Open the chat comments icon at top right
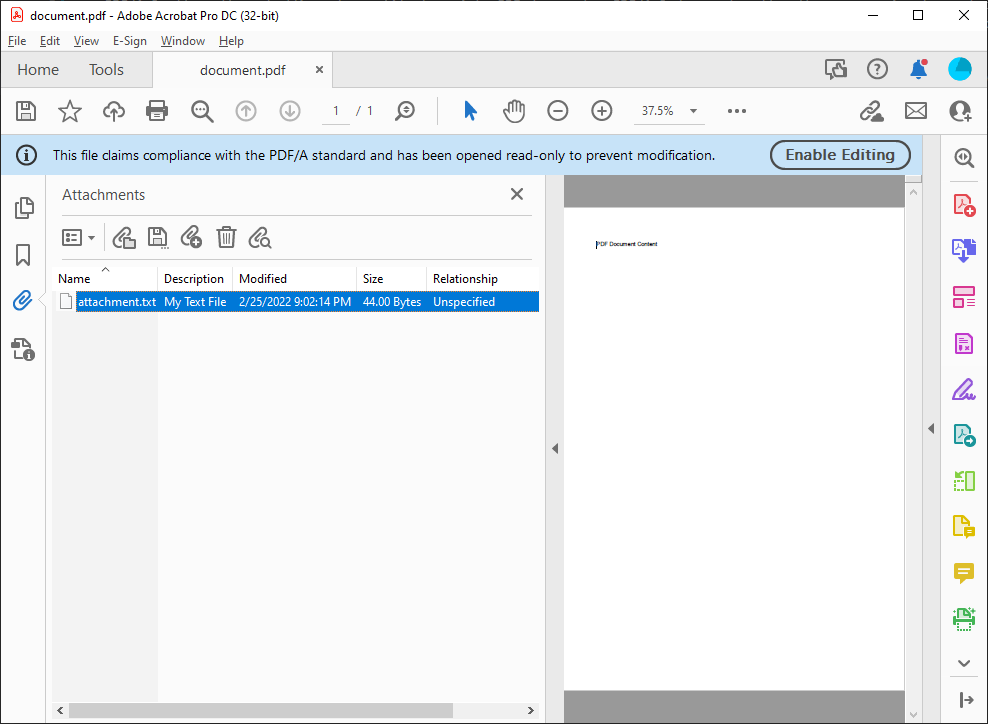 (x=836, y=69)
